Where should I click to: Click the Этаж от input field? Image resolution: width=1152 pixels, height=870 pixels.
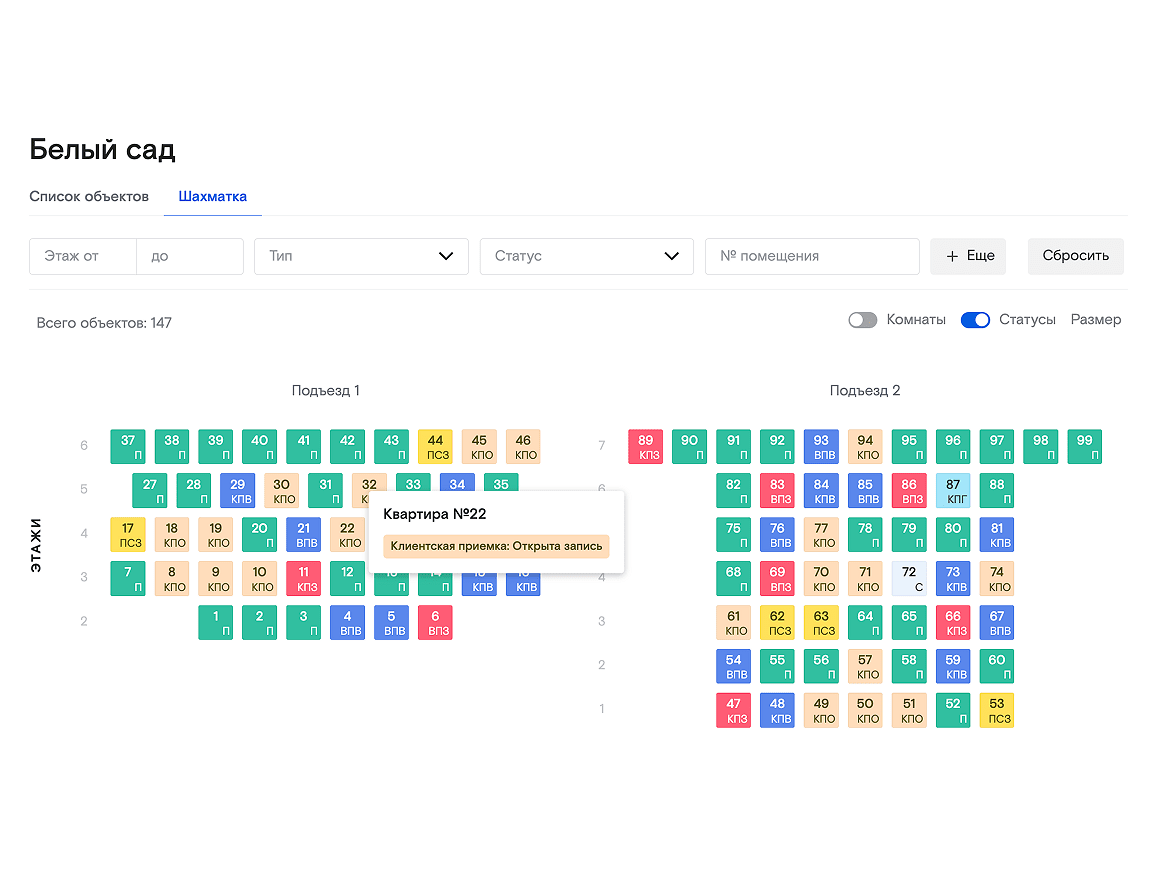[83, 256]
